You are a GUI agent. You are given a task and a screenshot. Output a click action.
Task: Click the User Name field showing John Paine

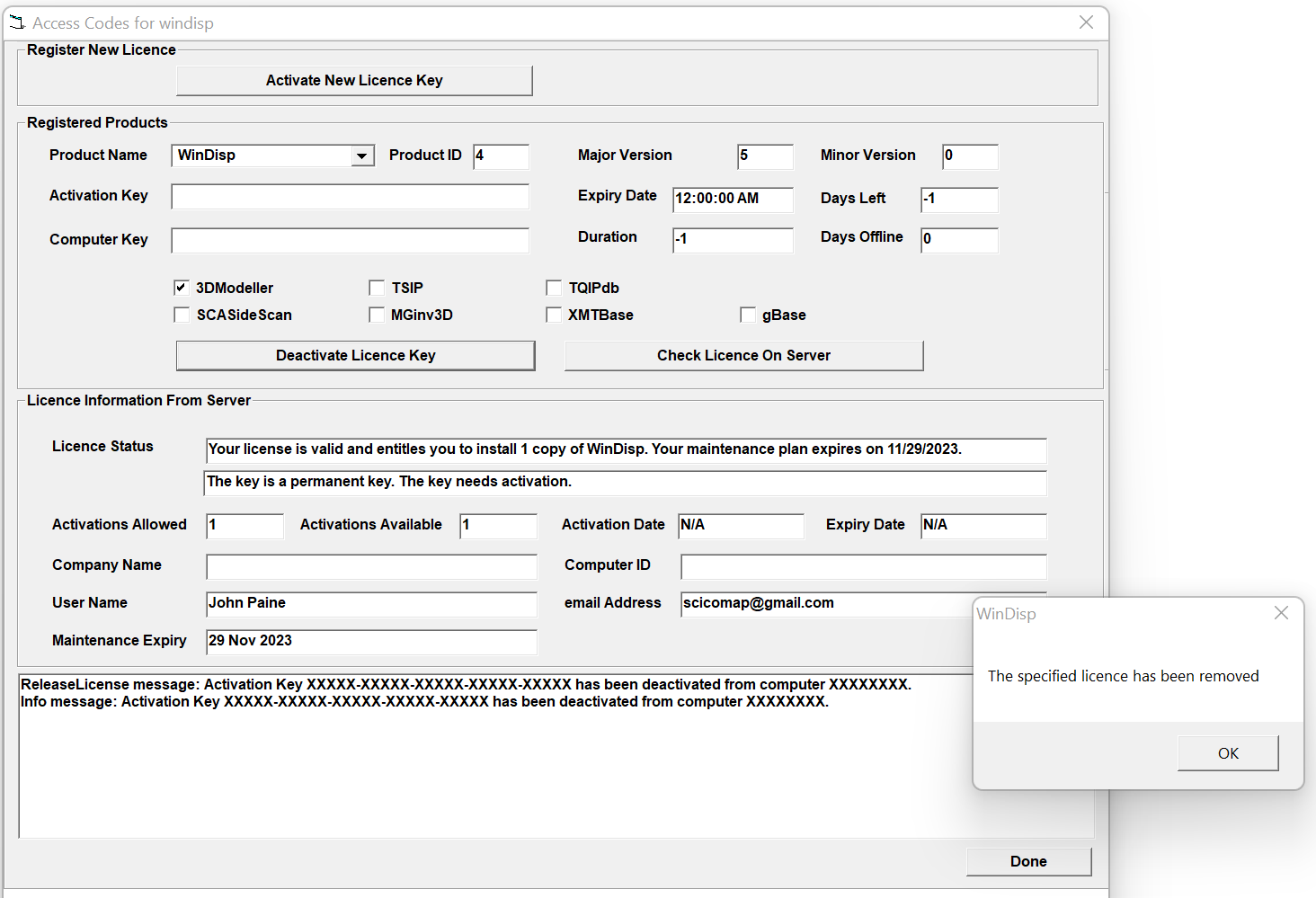tap(370, 604)
